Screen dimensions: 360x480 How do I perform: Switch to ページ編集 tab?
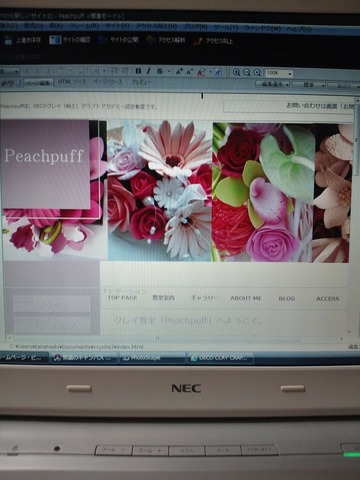[38, 82]
